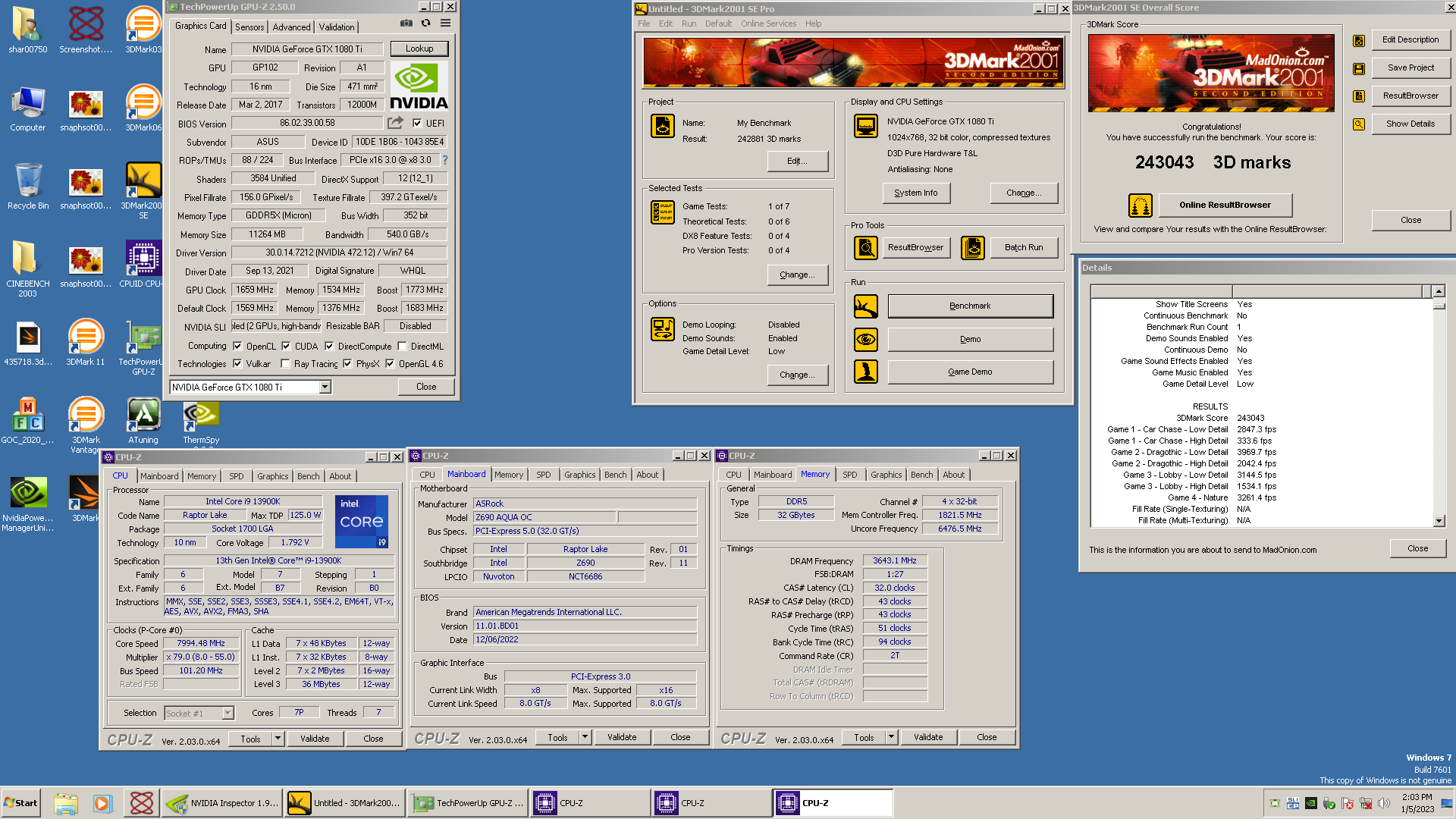The height and width of the screenshot is (819, 1456).
Task: Click the Details list scroll-up arrow
Action: click(1439, 291)
